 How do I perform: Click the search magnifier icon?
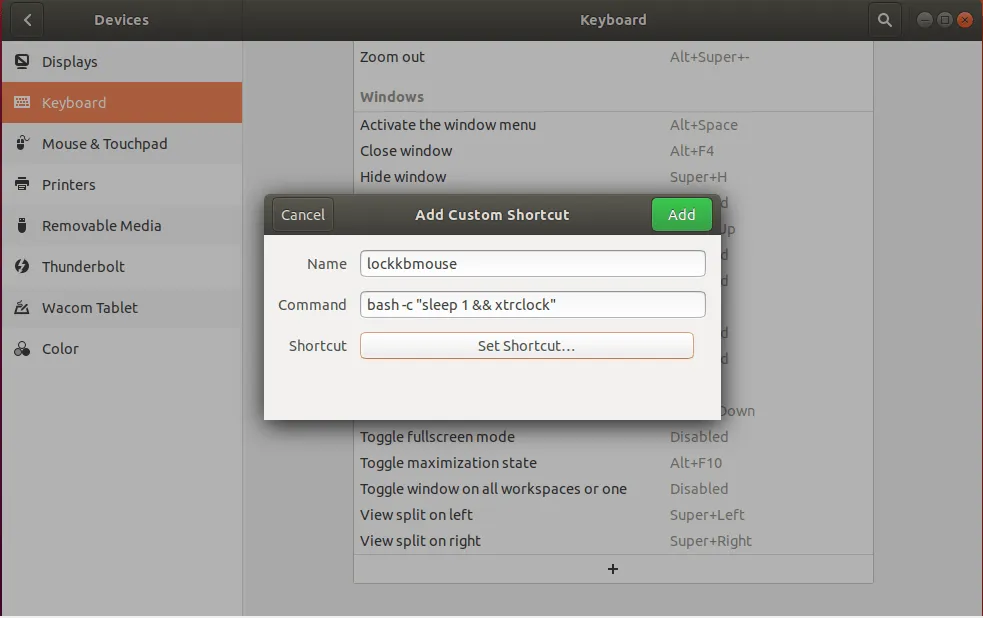[884, 20]
